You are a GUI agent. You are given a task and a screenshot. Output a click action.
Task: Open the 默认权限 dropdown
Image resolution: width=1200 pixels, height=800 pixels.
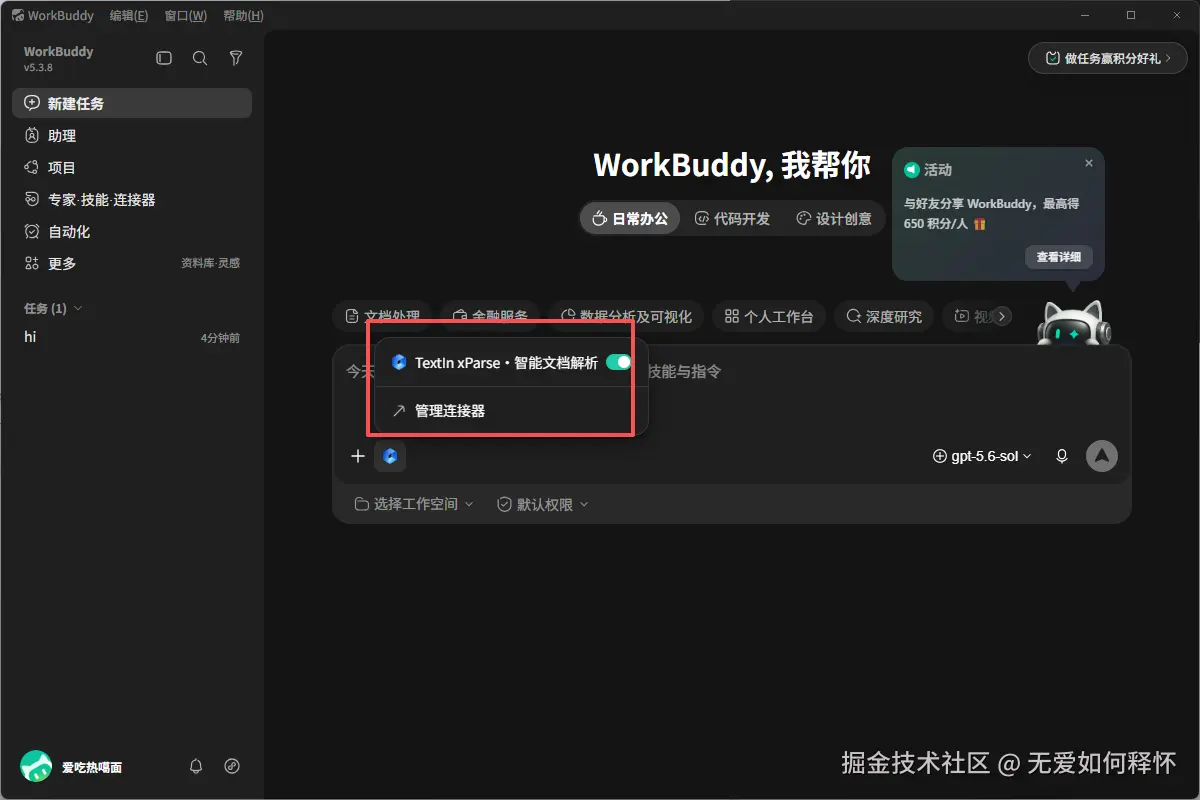tap(543, 504)
